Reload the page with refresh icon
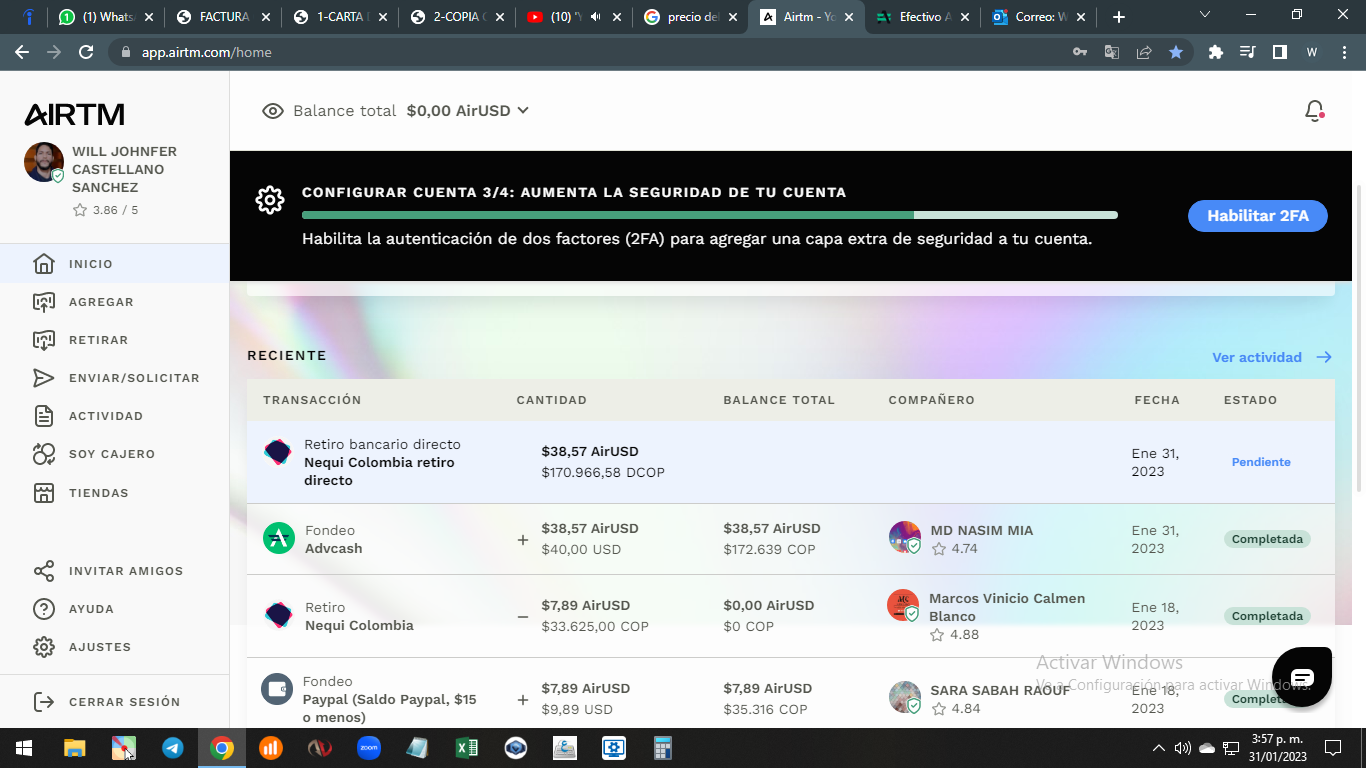The height and width of the screenshot is (768, 1366). tap(86, 52)
